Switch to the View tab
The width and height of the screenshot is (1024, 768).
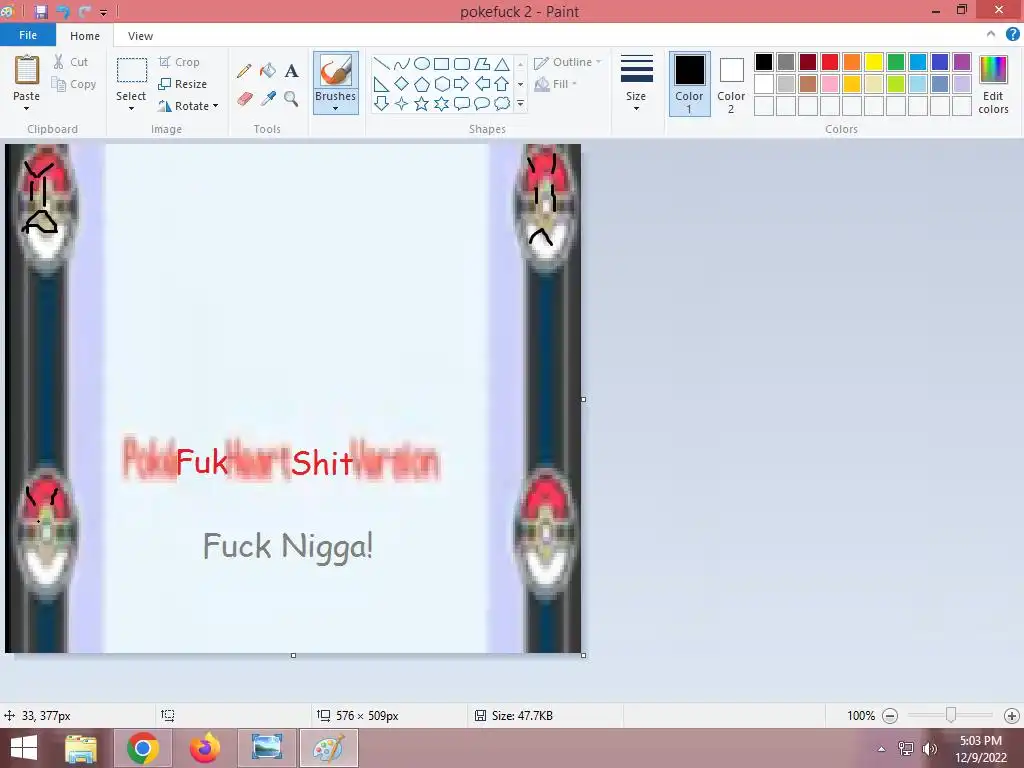[x=140, y=36]
